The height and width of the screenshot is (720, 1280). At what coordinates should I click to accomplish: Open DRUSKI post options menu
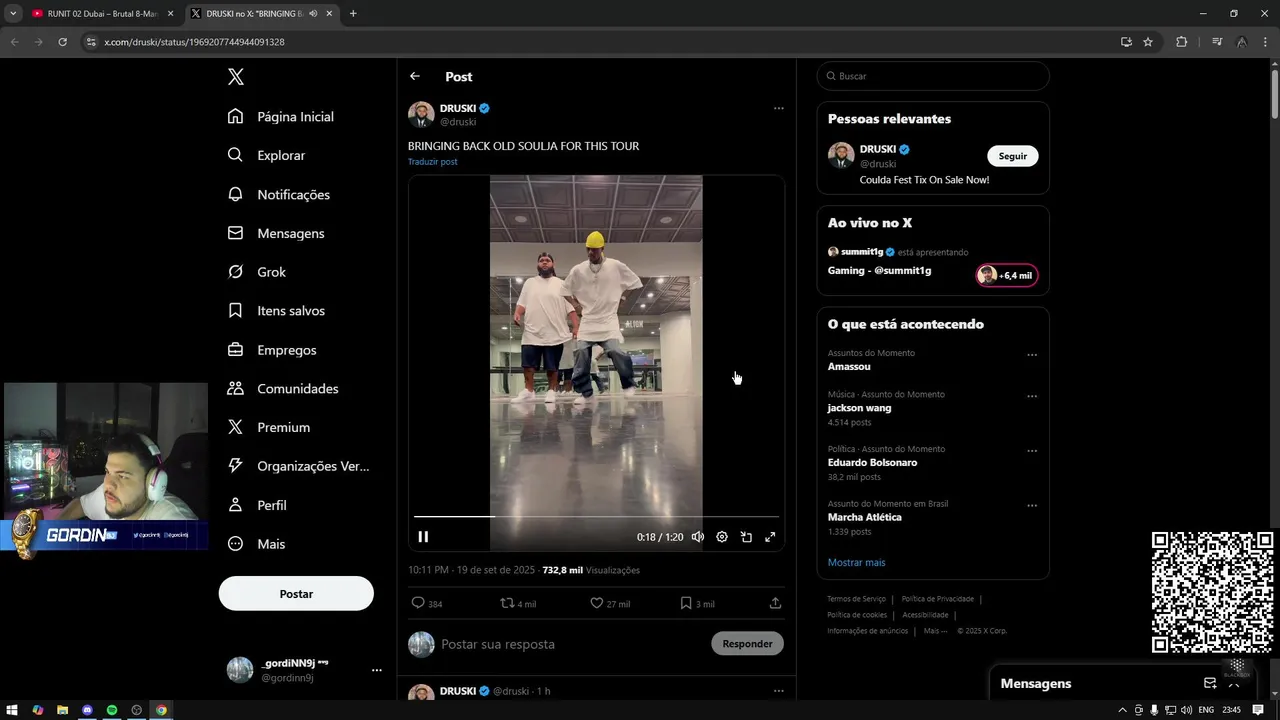tap(779, 108)
